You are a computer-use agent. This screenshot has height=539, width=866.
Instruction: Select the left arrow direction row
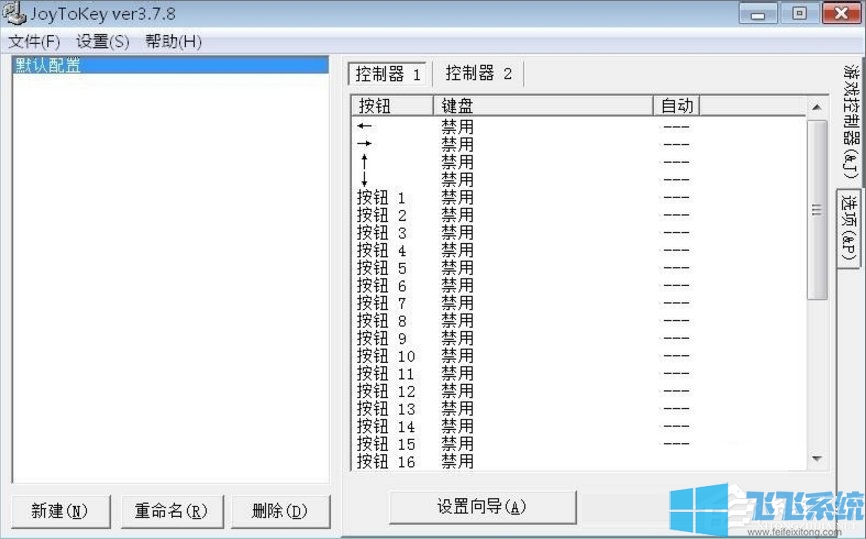pos(365,126)
